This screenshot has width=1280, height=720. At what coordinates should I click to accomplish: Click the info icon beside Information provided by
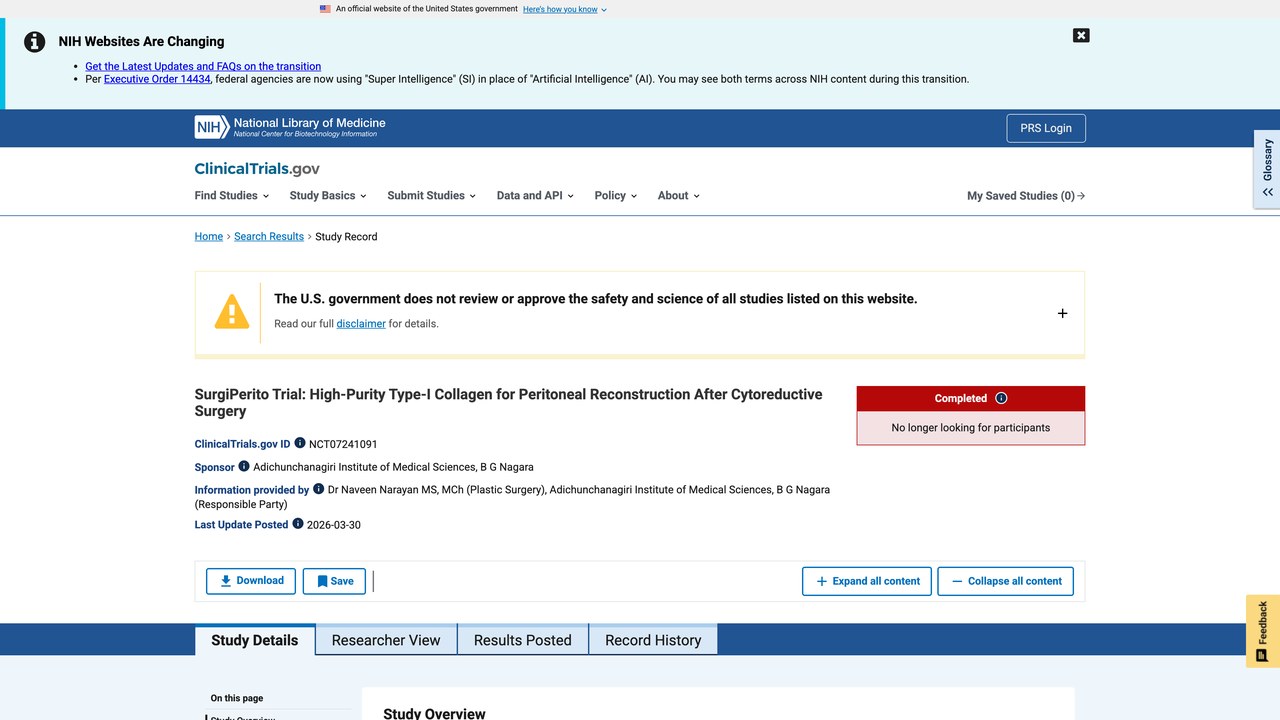coord(319,489)
